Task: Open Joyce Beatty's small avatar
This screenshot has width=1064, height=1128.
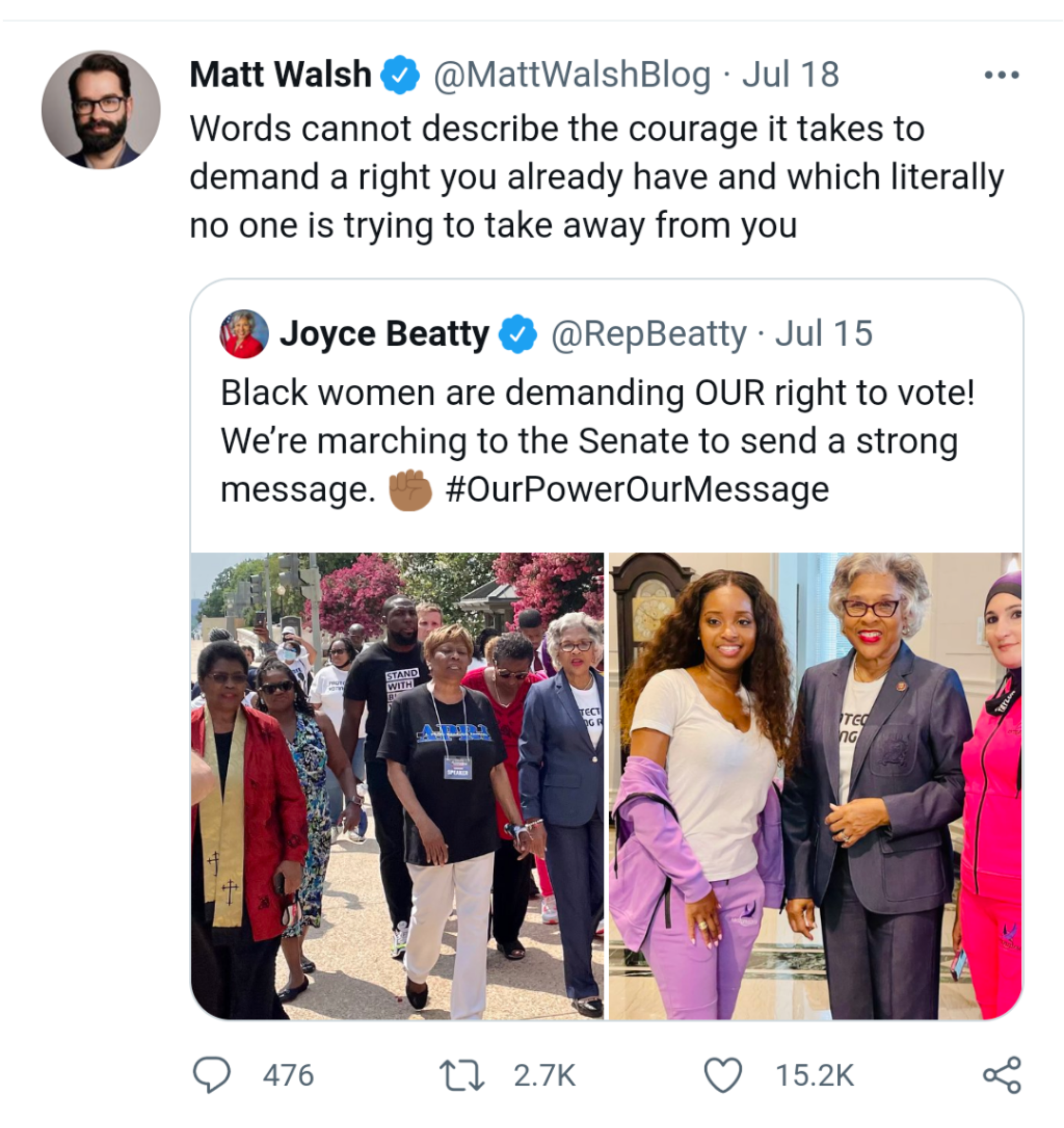Action: 244,334
